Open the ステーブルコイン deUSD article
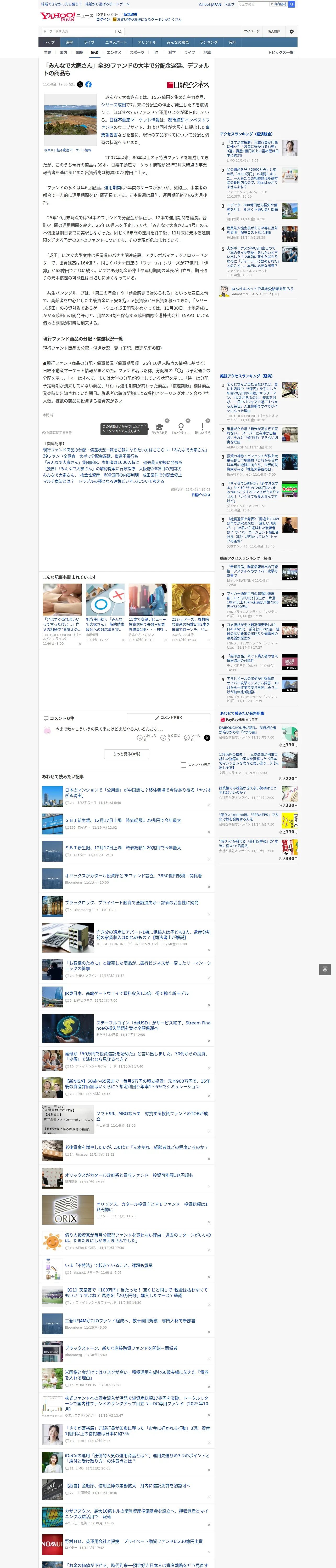The width and height of the screenshot is (336, 1568). [153, 1026]
